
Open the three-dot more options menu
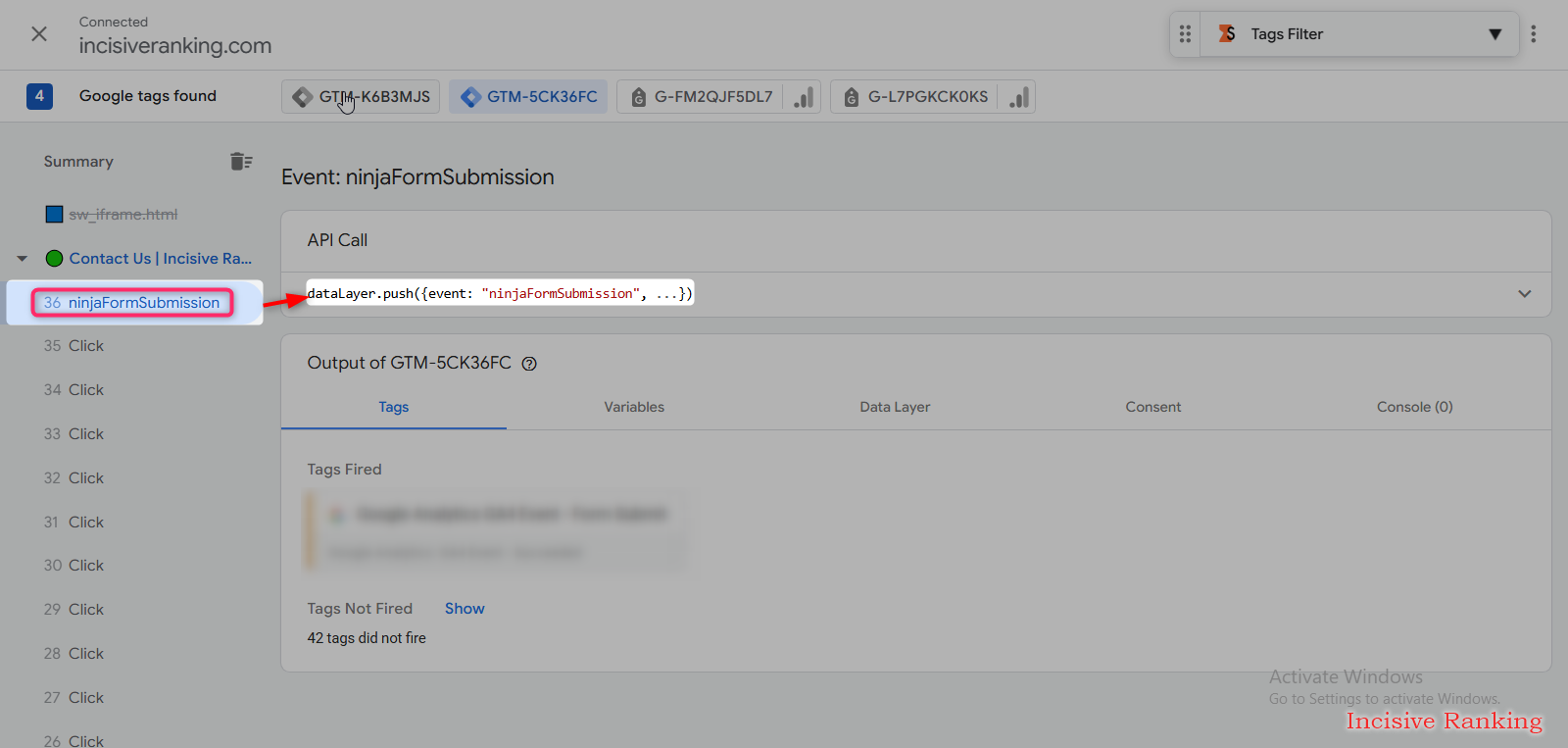[x=1534, y=34]
